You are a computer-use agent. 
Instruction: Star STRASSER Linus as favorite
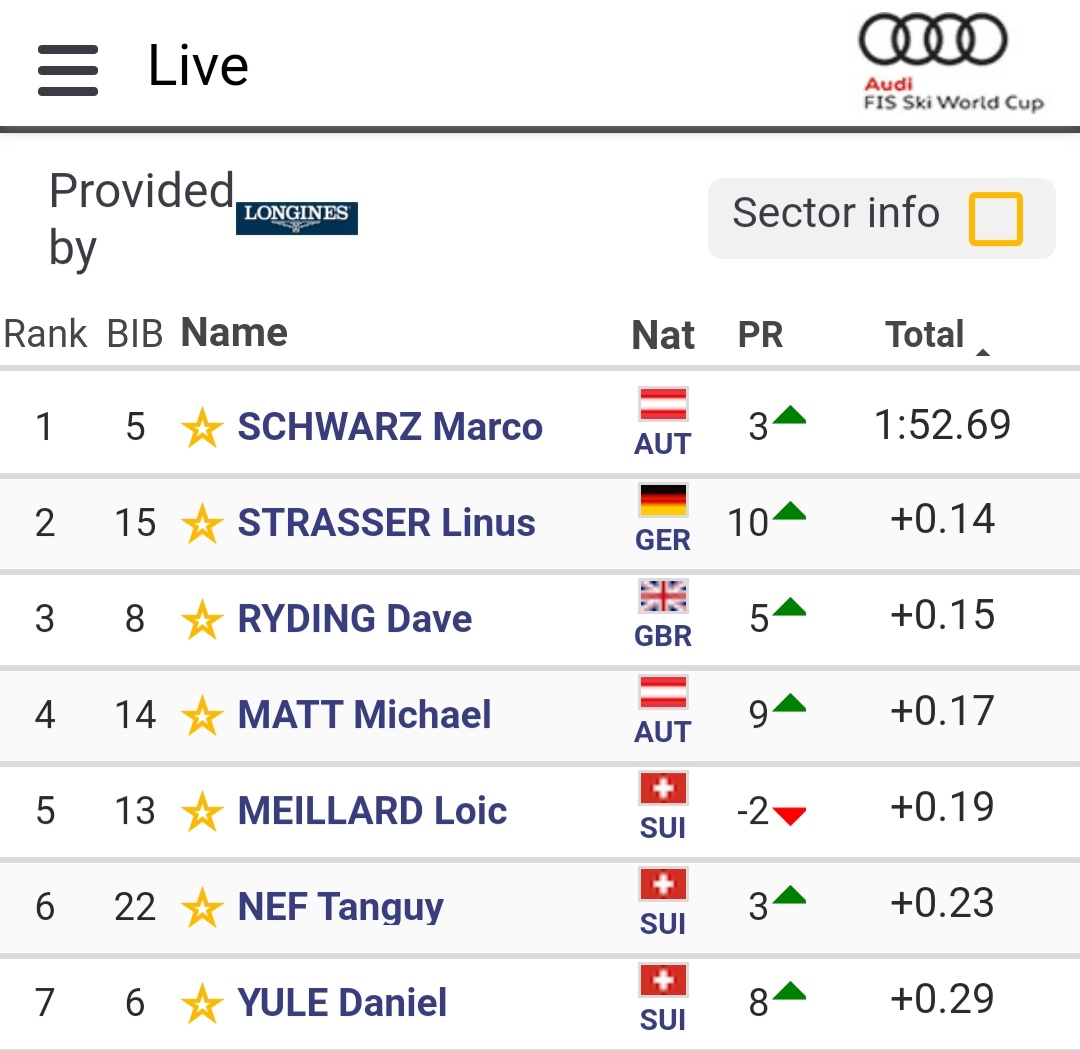pyautogui.click(x=201, y=525)
